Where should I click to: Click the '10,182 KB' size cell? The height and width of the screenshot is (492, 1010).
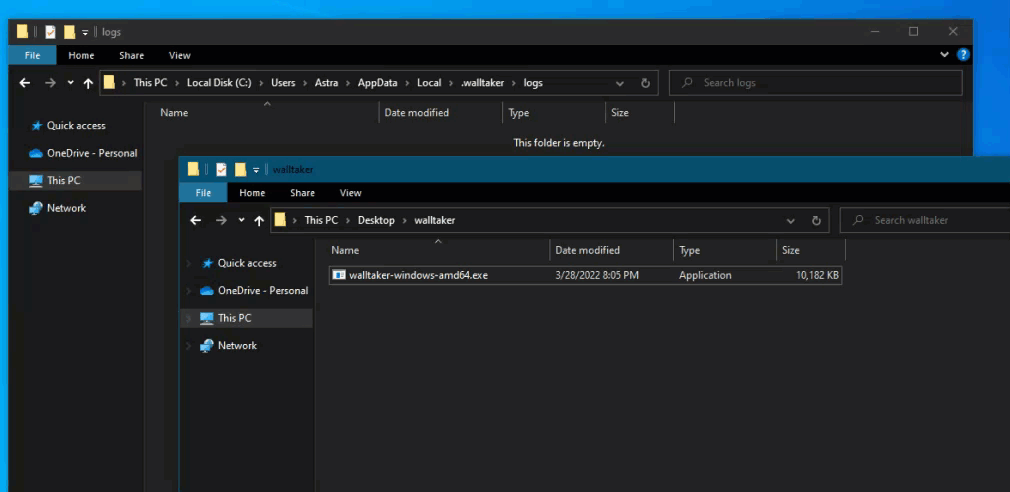817,275
